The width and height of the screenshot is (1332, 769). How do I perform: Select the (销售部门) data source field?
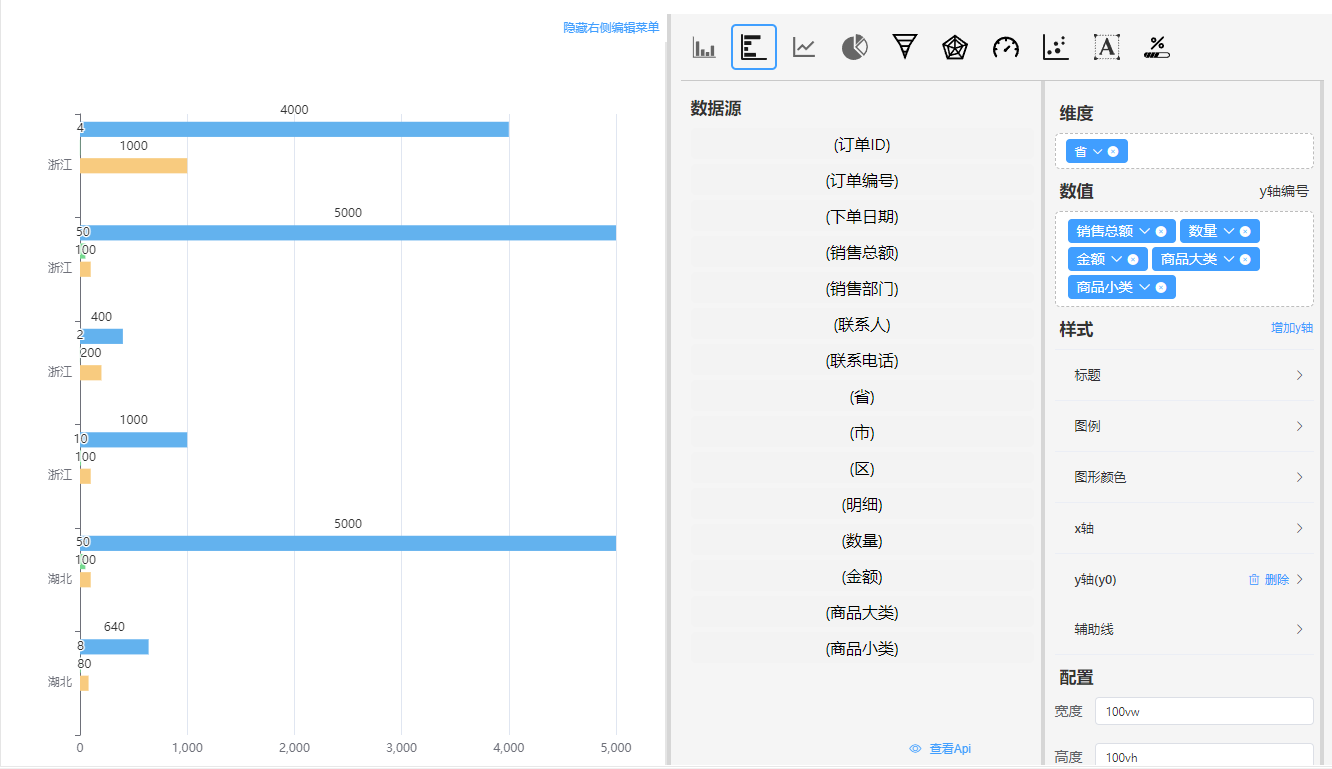(861, 289)
